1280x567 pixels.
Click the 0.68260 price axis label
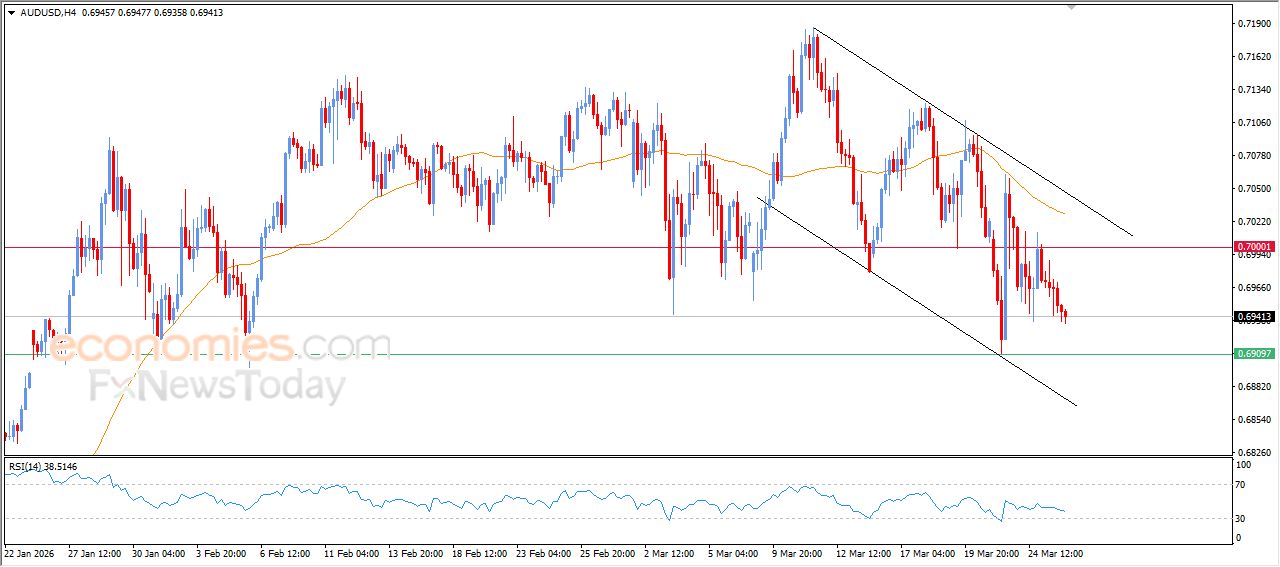[1254, 452]
